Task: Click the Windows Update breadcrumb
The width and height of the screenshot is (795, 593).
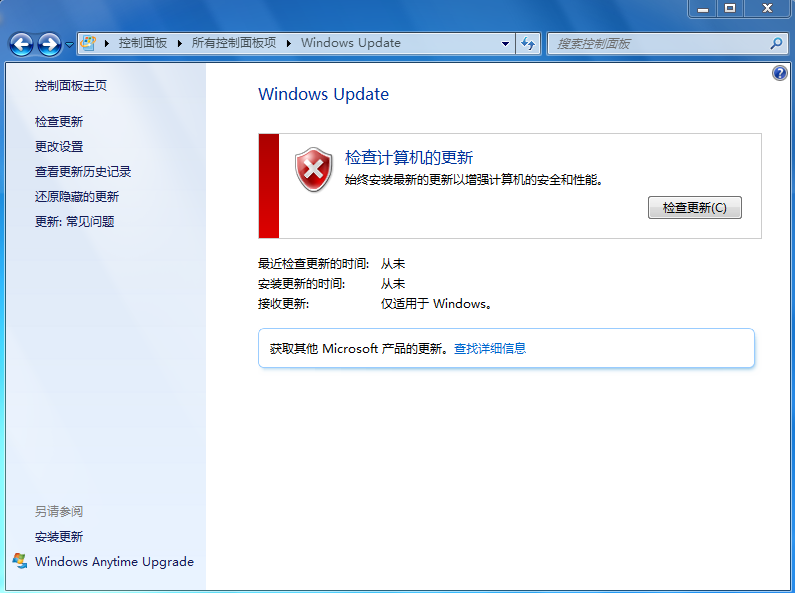Action: click(350, 43)
